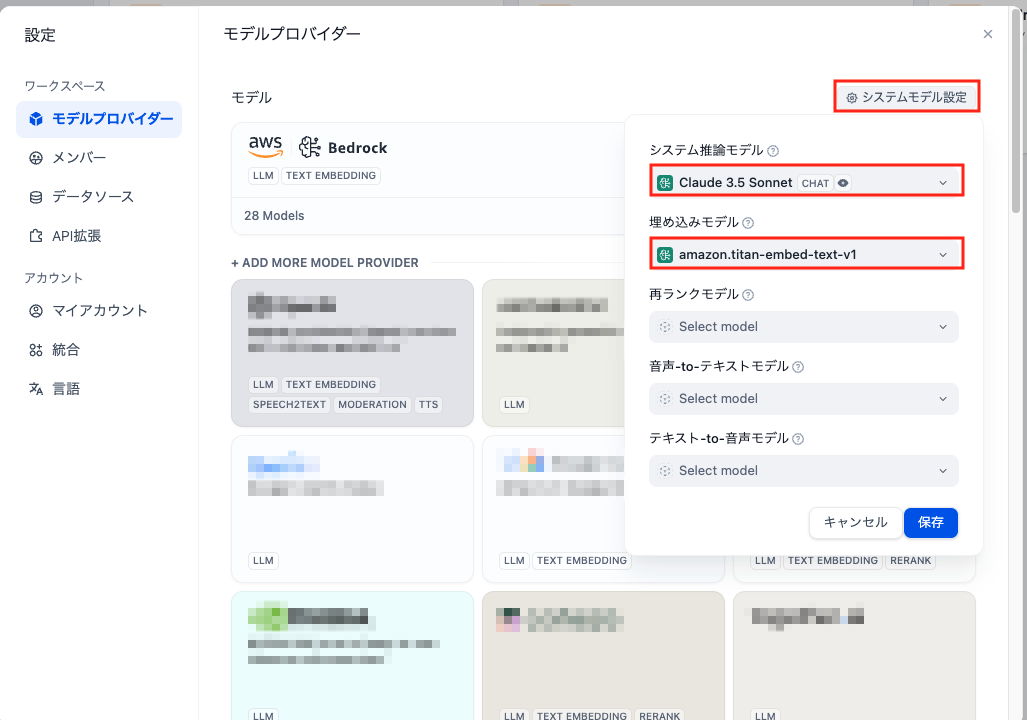
Task: Click the モデル section heading
Action: 252,98
